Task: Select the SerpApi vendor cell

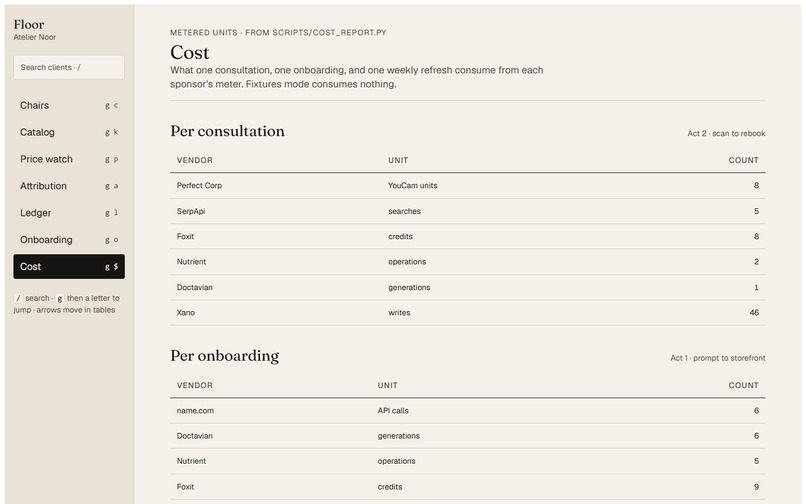Action: (x=191, y=211)
